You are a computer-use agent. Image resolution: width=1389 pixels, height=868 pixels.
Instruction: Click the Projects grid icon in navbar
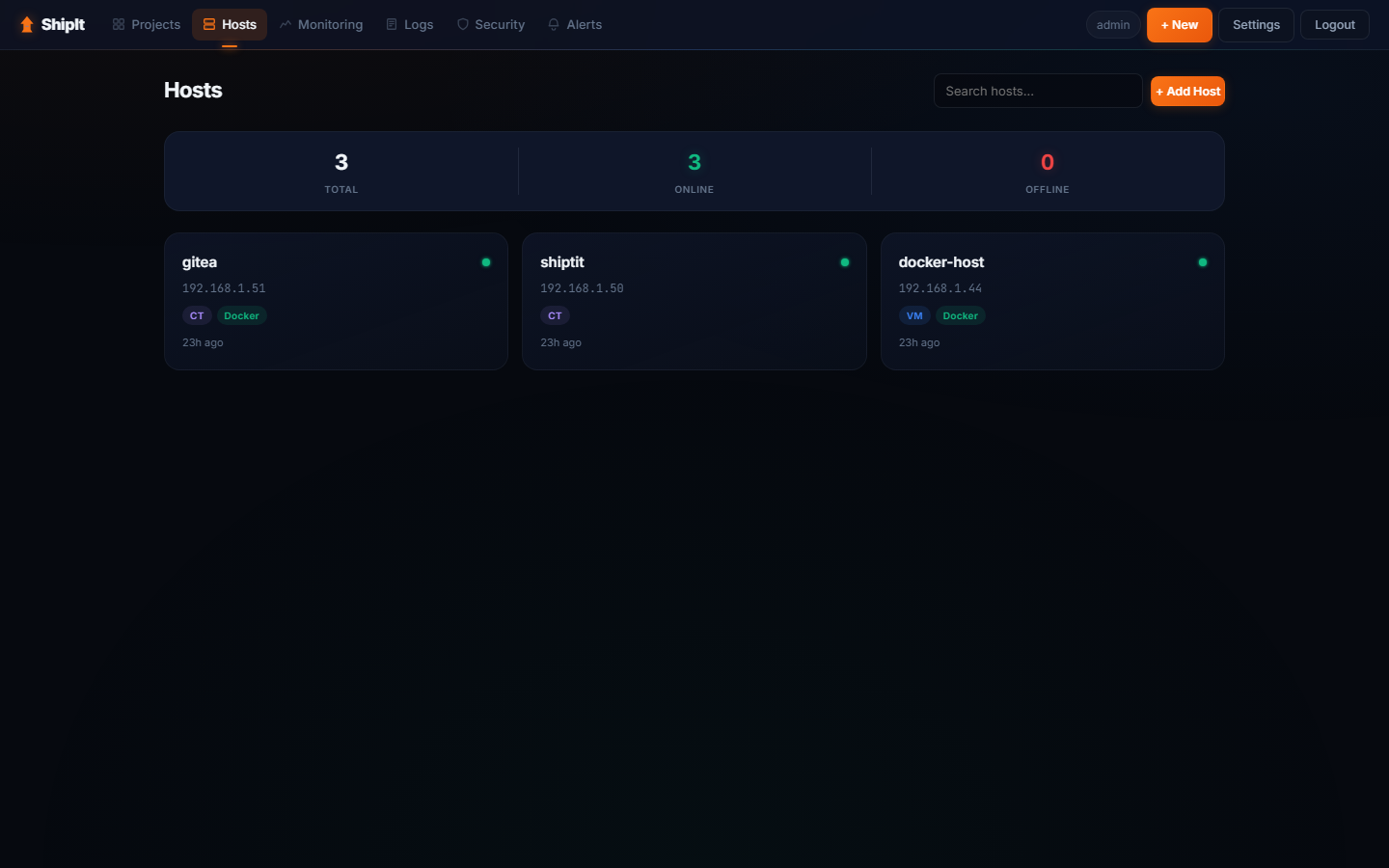click(119, 25)
